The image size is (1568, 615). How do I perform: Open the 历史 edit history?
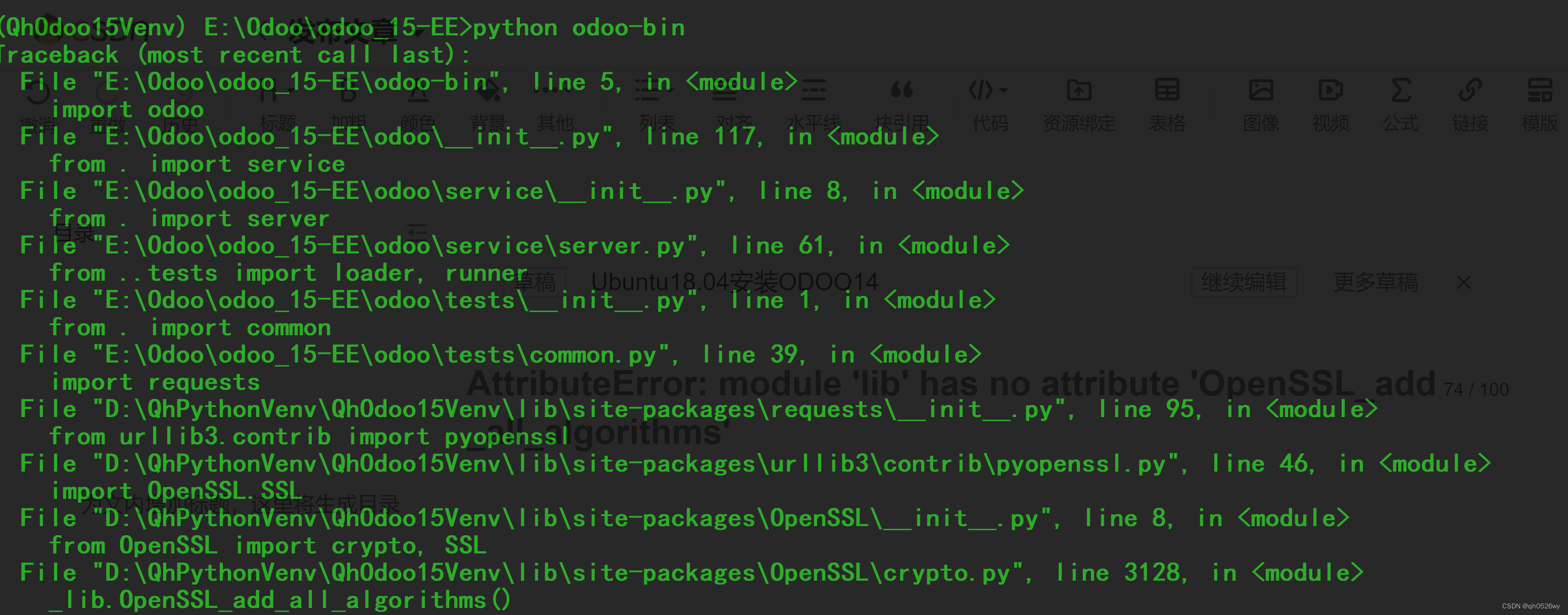(180, 94)
